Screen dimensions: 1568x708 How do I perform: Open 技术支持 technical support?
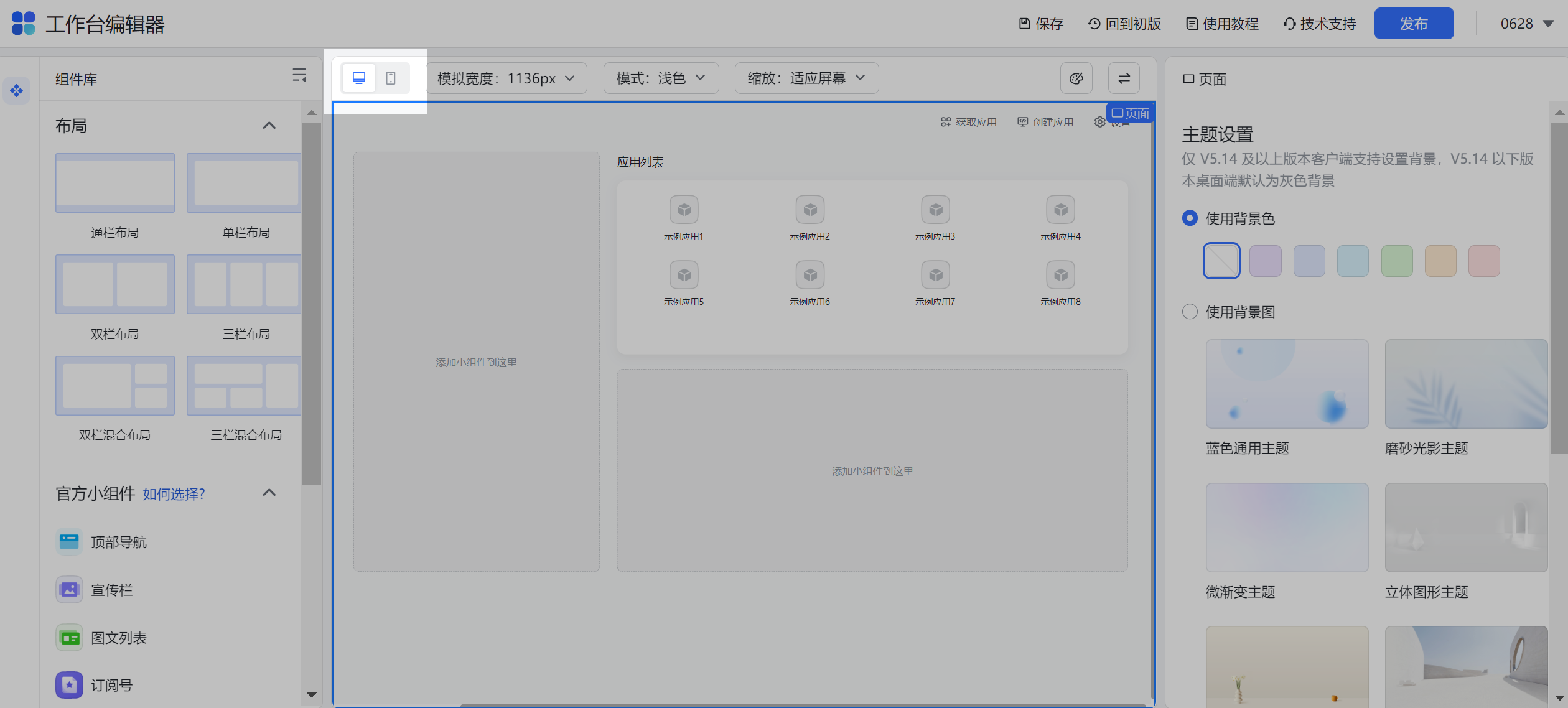click(x=1318, y=24)
